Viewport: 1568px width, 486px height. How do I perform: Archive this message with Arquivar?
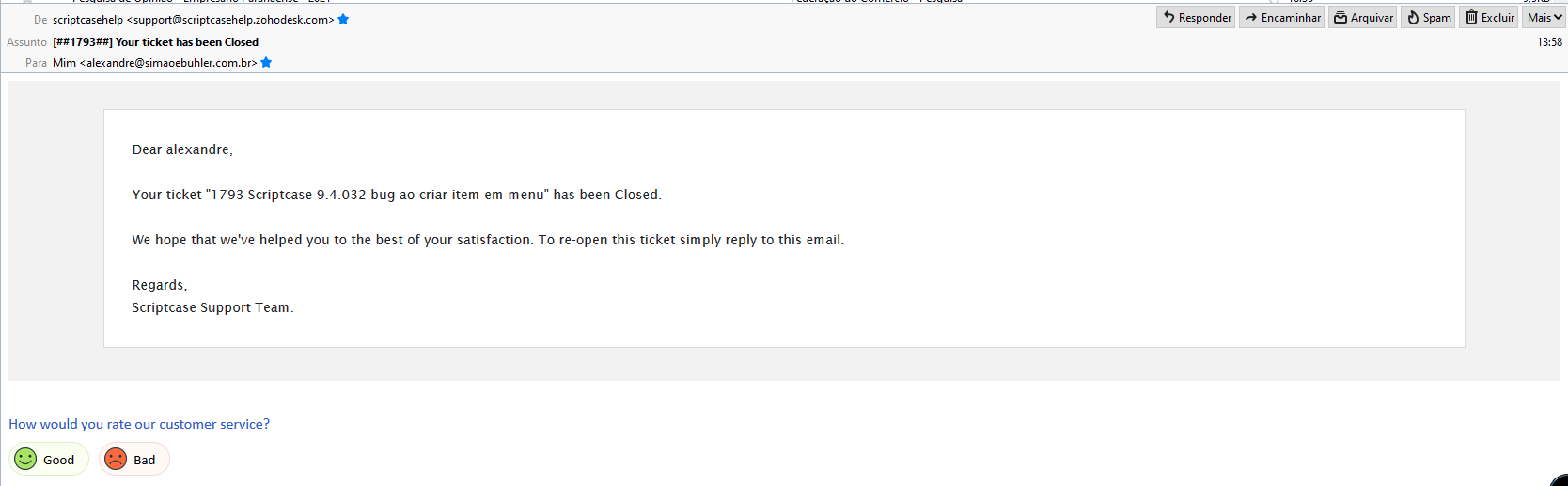click(1363, 18)
